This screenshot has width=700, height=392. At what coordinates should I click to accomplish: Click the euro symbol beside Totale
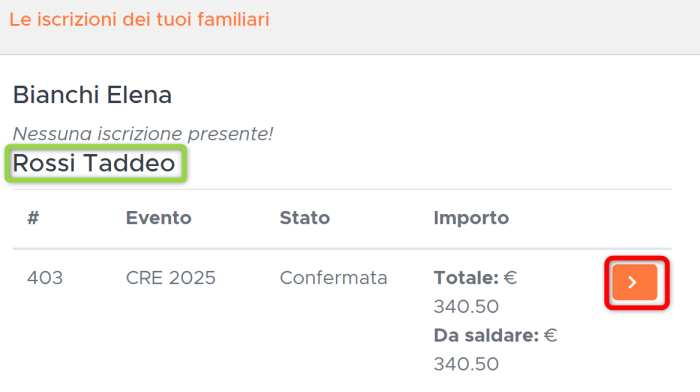click(x=510, y=278)
